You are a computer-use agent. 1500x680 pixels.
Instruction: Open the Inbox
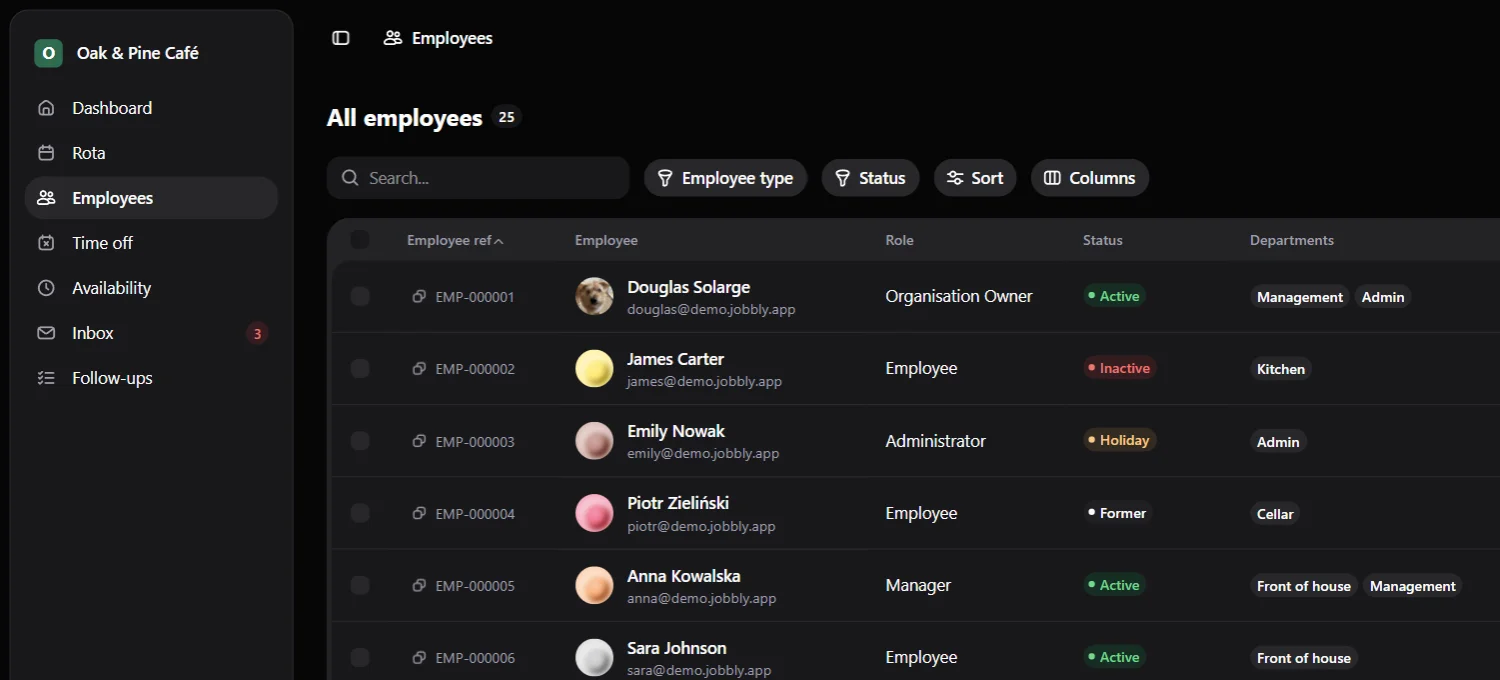(151, 333)
